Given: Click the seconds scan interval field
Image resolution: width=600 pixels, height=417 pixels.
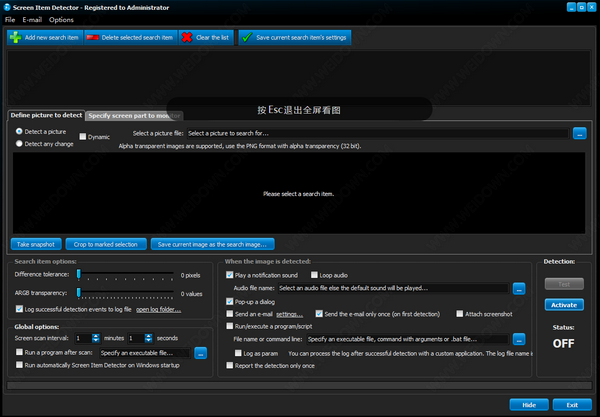Looking at the screenshot, I should (x=136, y=338).
